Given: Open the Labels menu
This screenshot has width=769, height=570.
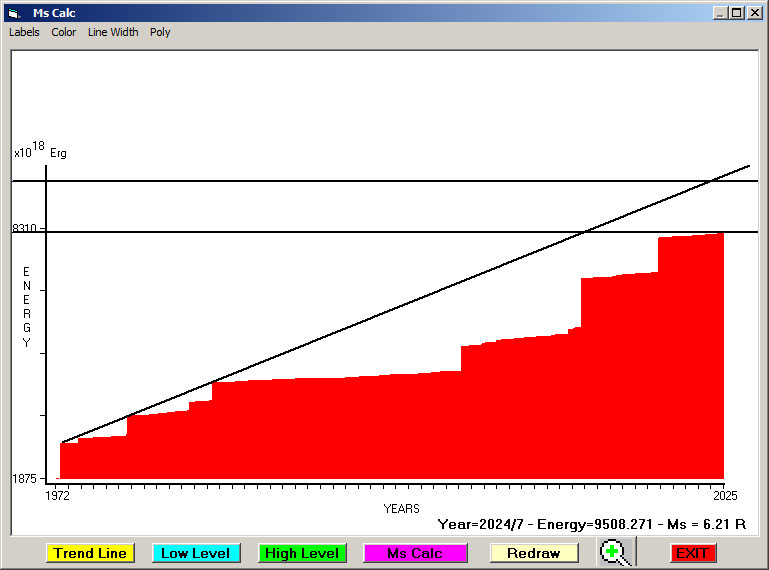Looking at the screenshot, I should coord(24,32).
